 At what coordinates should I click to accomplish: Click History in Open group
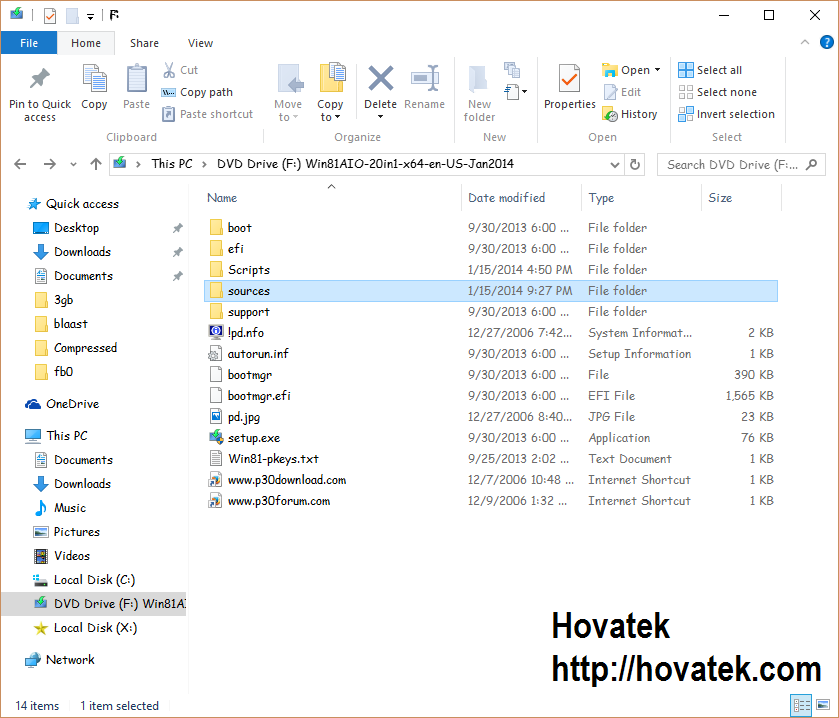coord(629,114)
